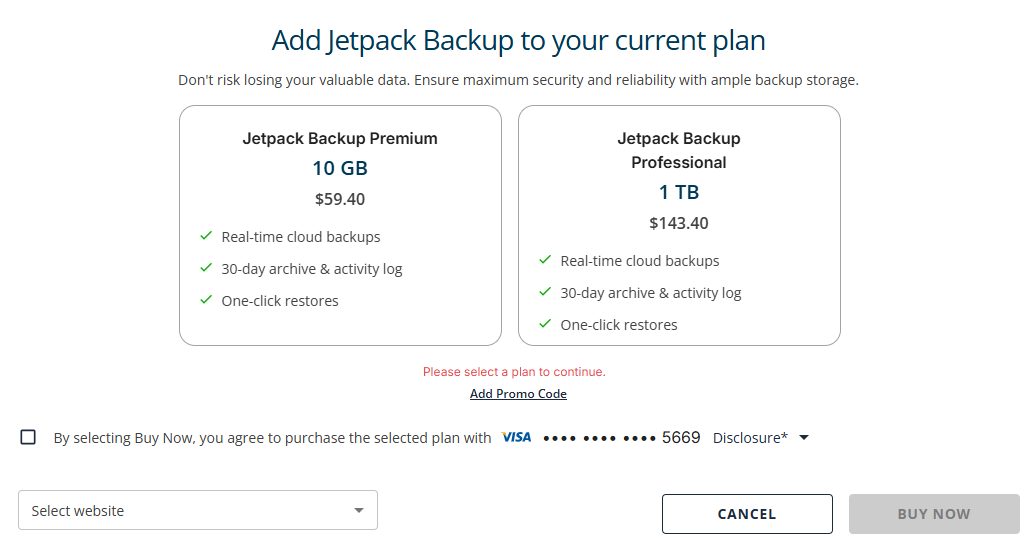Click checkmark beside Professional one-click restores
The image size is (1036, 546).
pyautogui.click(x=545, y=324)
